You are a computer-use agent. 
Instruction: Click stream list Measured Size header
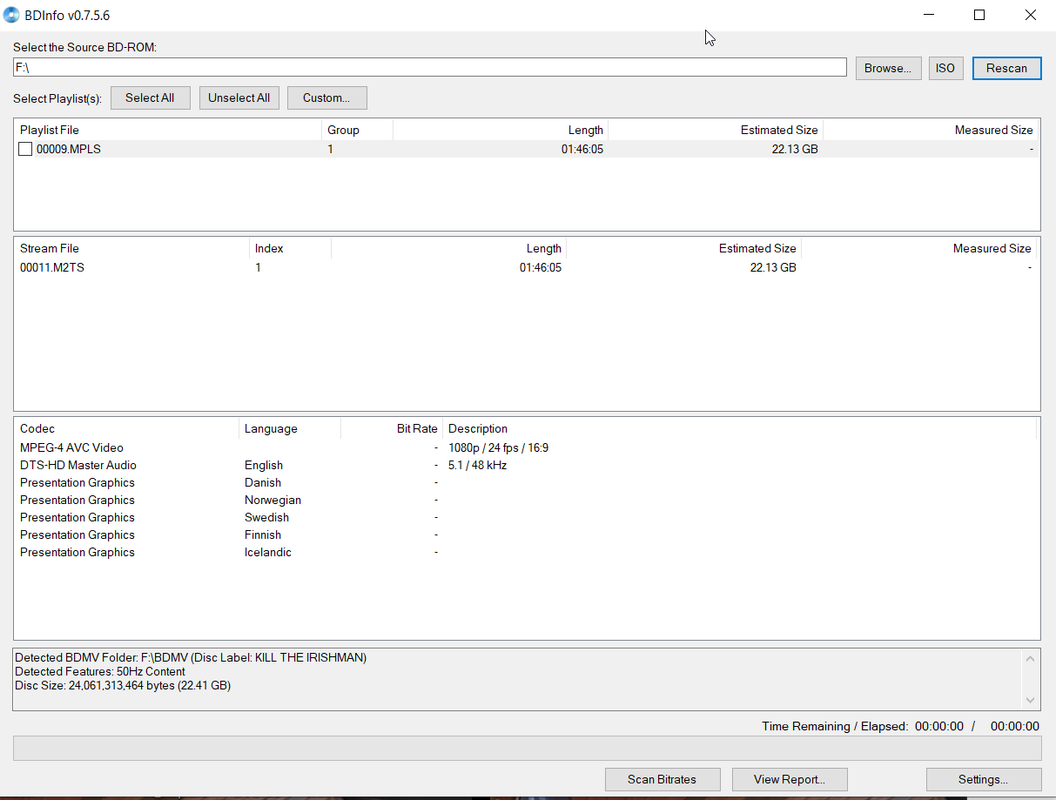click(x=920, y=248)
